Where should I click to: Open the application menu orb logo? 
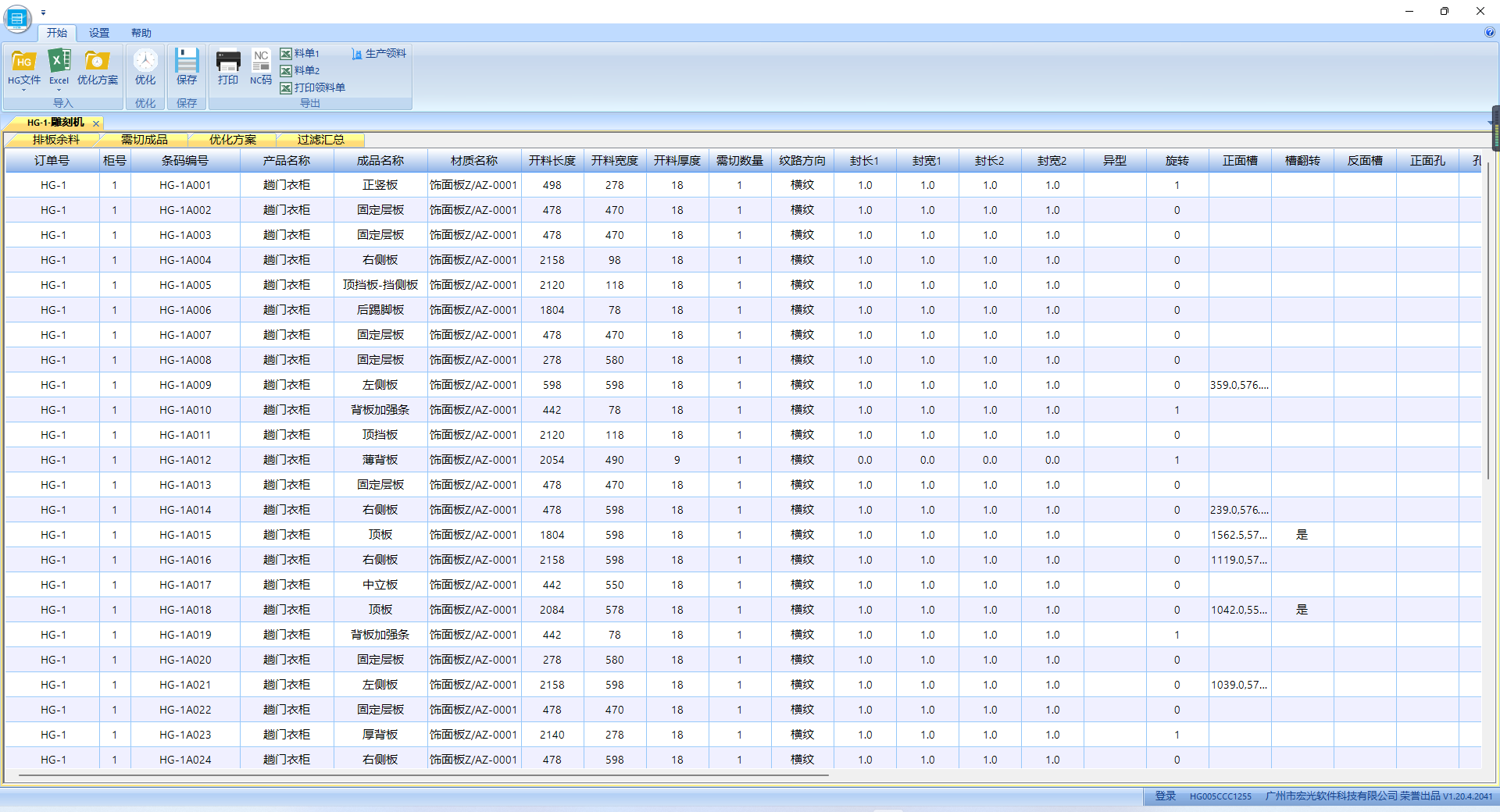point(17,19)
